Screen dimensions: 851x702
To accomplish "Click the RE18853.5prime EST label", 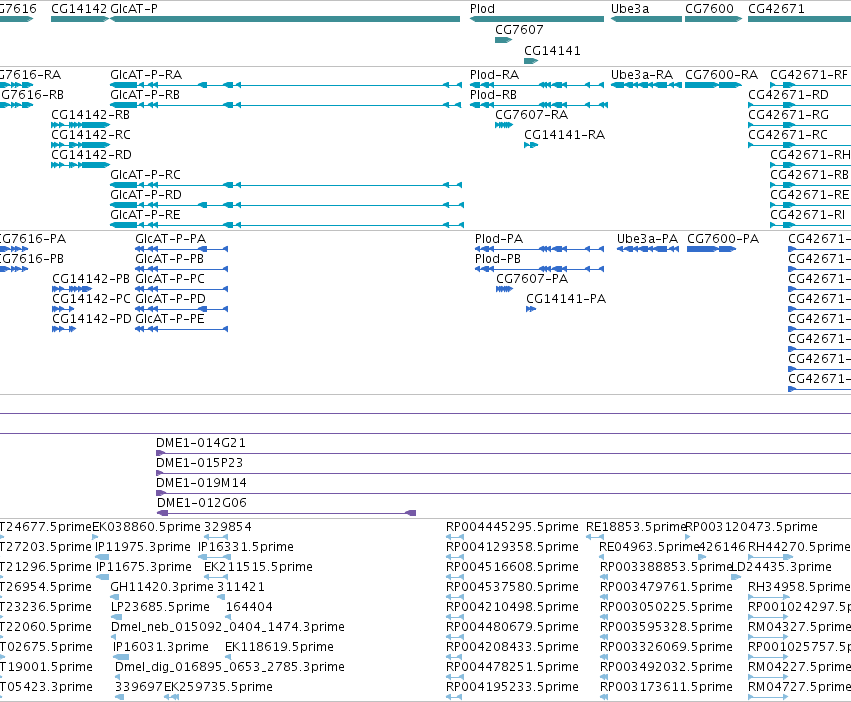I will (636, 527).
